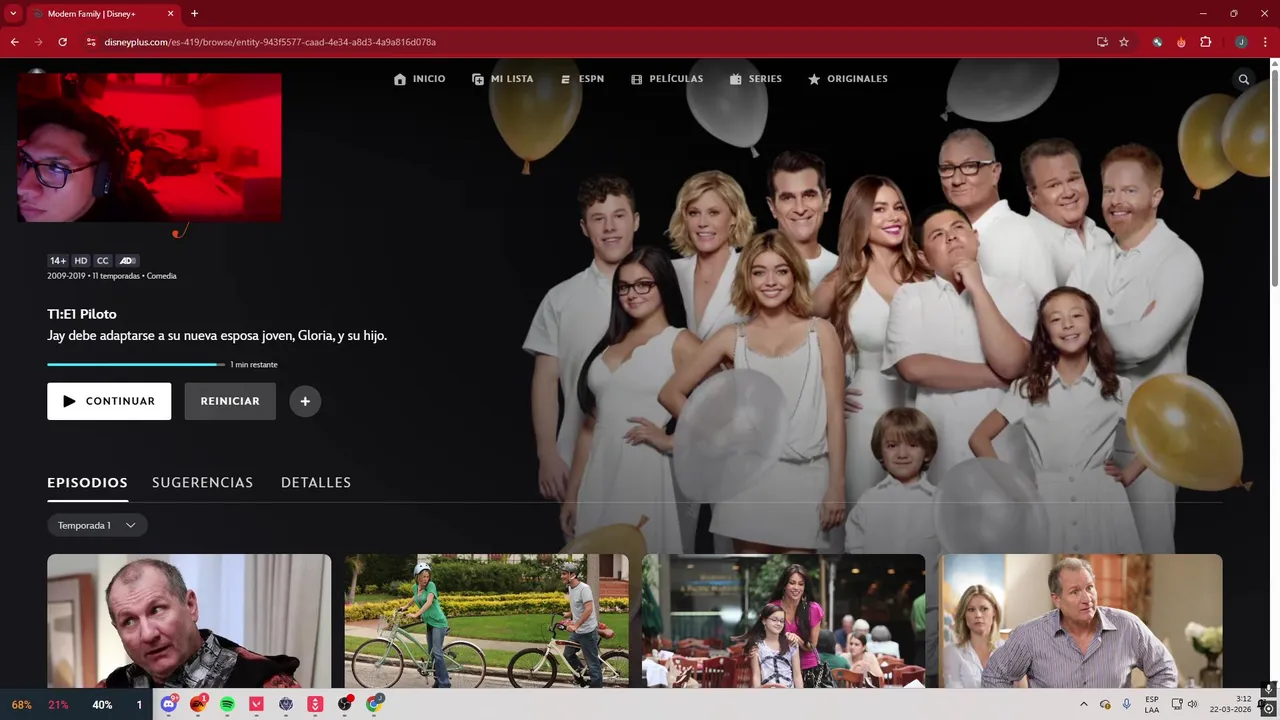The width and height of the screenshot is (1280, 720).
Task: Open the tab search dropdown arrow
Action: click(13, 14)
